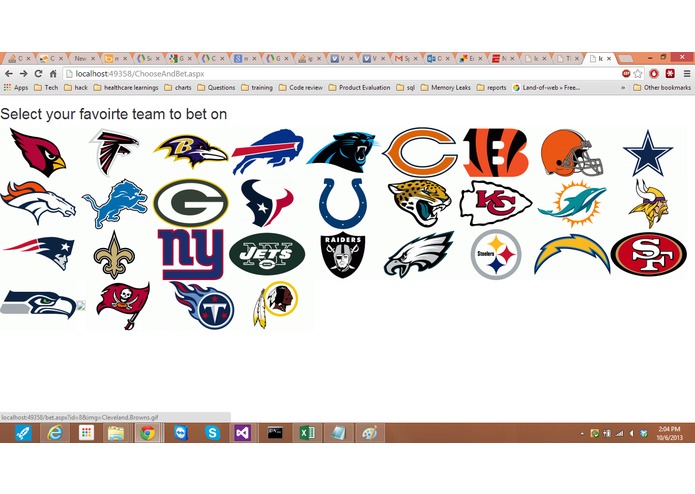The width and height of the screenshot is (695, 494).
Task: Open the Memory Leaks bookmarks folder
Action: click(x=445, y=88)
